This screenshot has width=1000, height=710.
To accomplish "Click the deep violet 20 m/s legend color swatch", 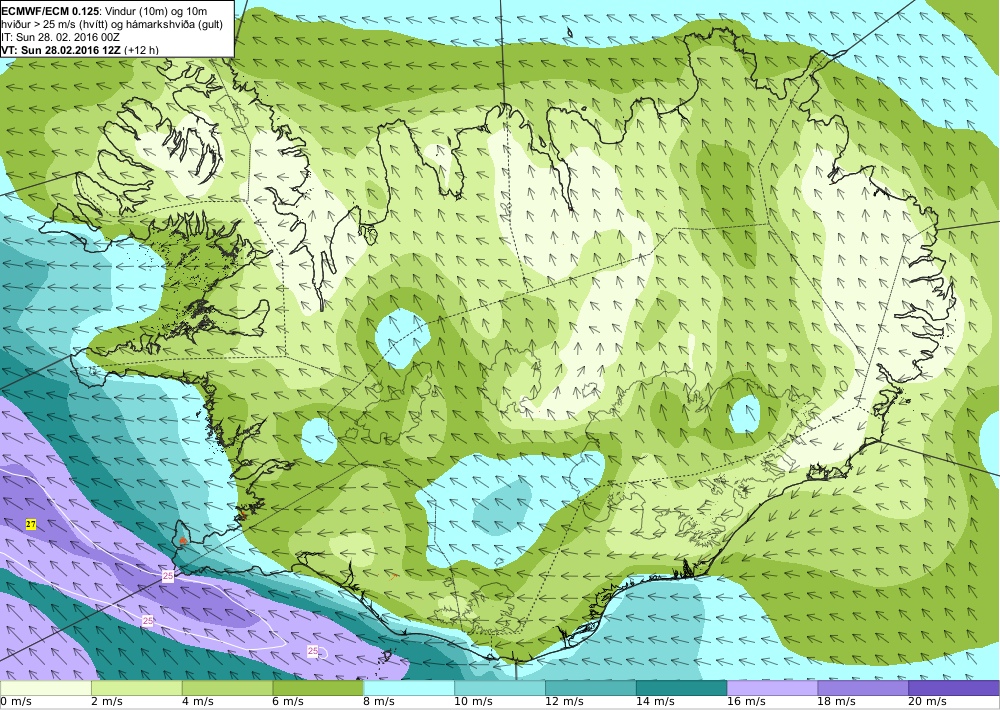I will [x=954, y=688].
